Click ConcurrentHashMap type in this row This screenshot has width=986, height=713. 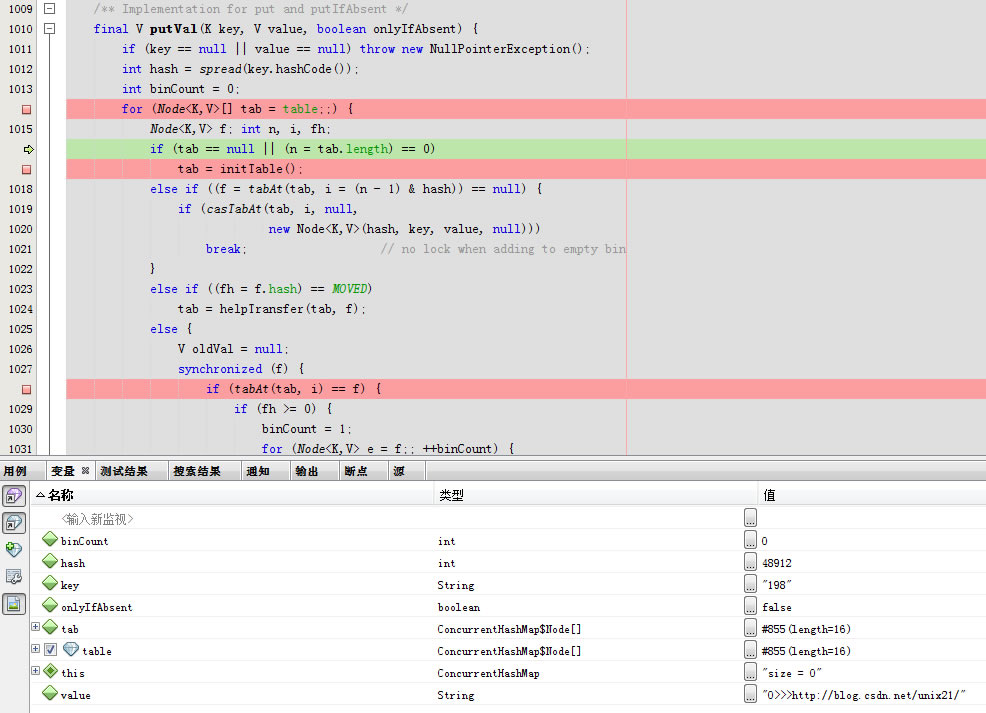pyautogui.click(x=489, y=673)
